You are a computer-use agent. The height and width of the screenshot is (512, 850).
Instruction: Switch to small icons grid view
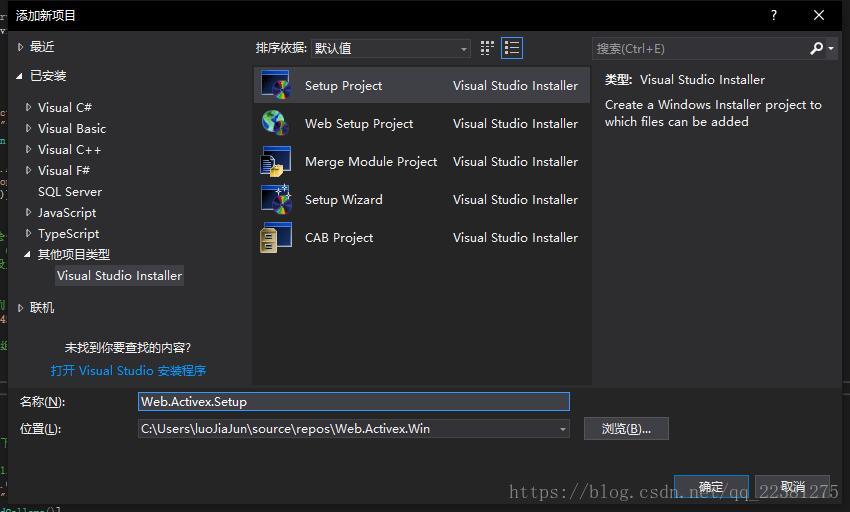487,48
